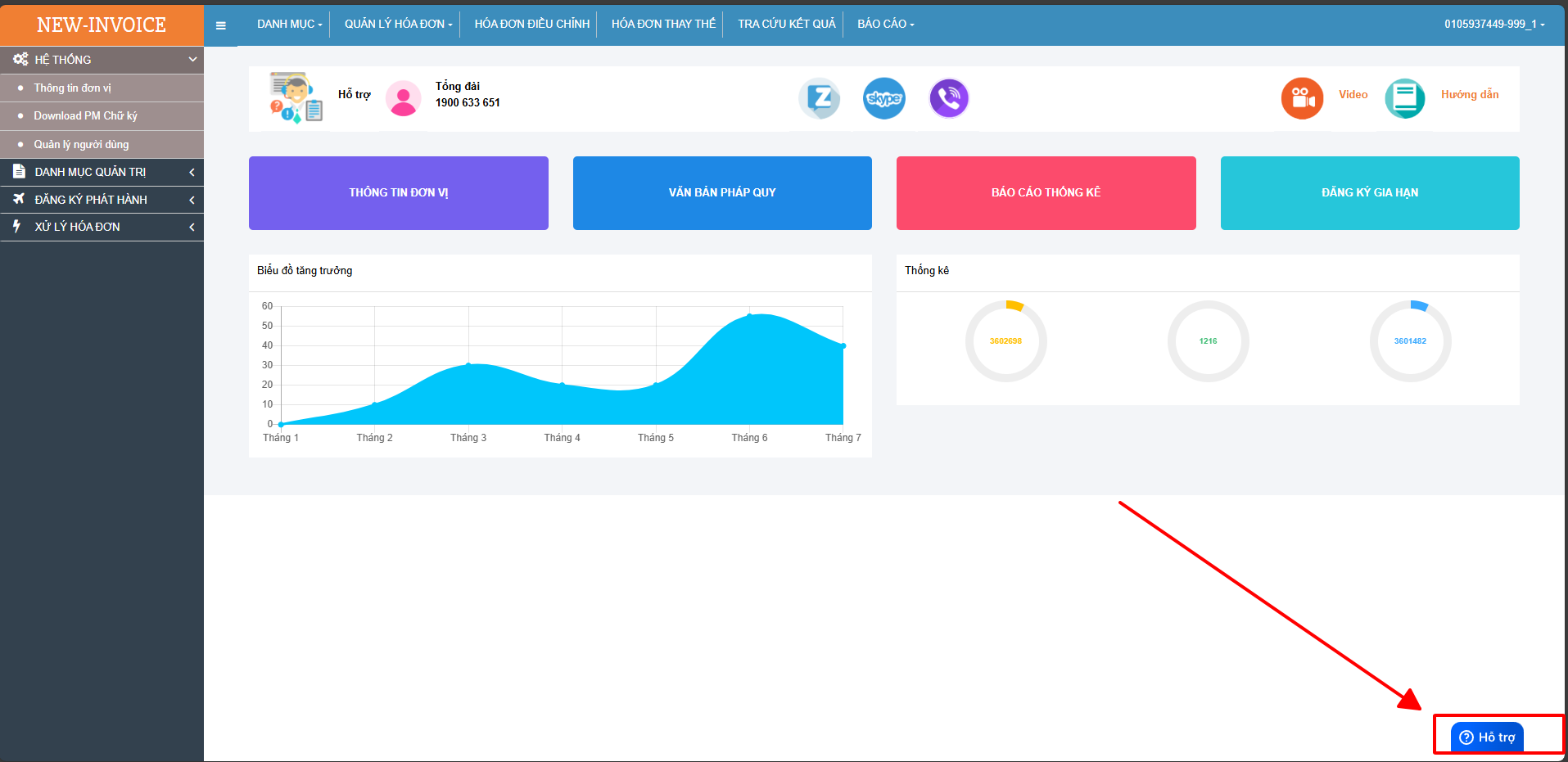
Task: Select Download PM Chữ ký sidebar item
Action: click(x=102, y=115)
